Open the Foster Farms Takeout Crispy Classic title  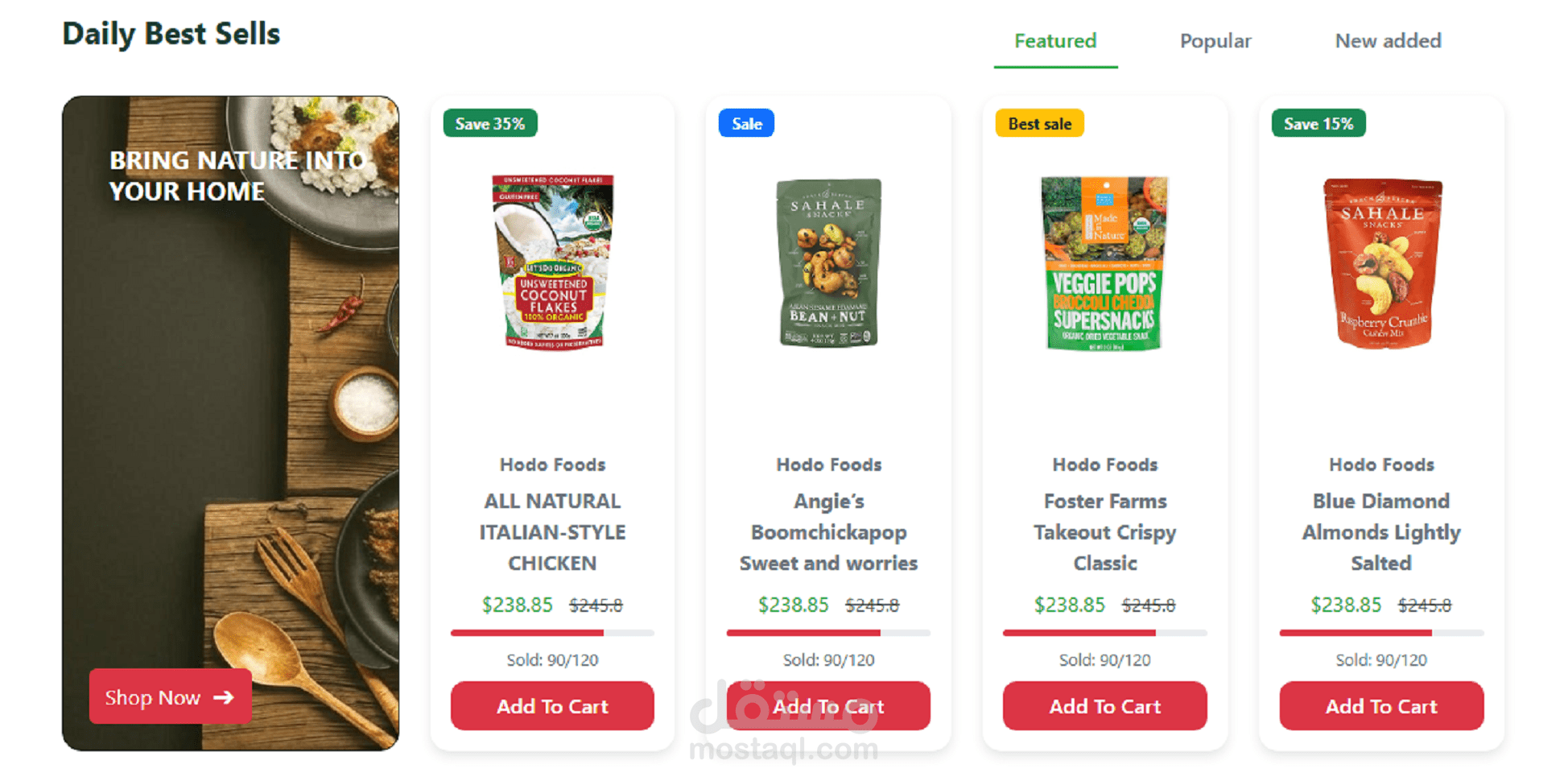pyautogui.click(x=1104, y=532)
